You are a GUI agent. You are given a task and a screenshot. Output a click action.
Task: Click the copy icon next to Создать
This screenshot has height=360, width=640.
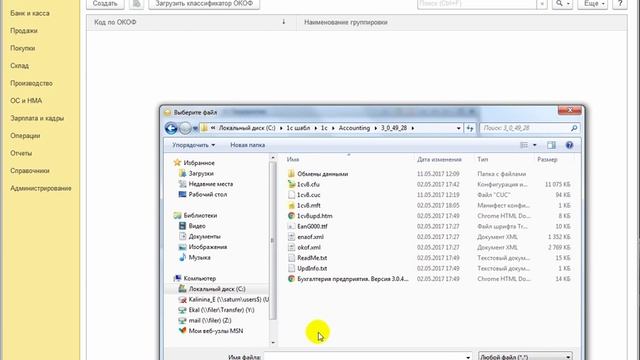pyautogui.click(x=137, y=4)
